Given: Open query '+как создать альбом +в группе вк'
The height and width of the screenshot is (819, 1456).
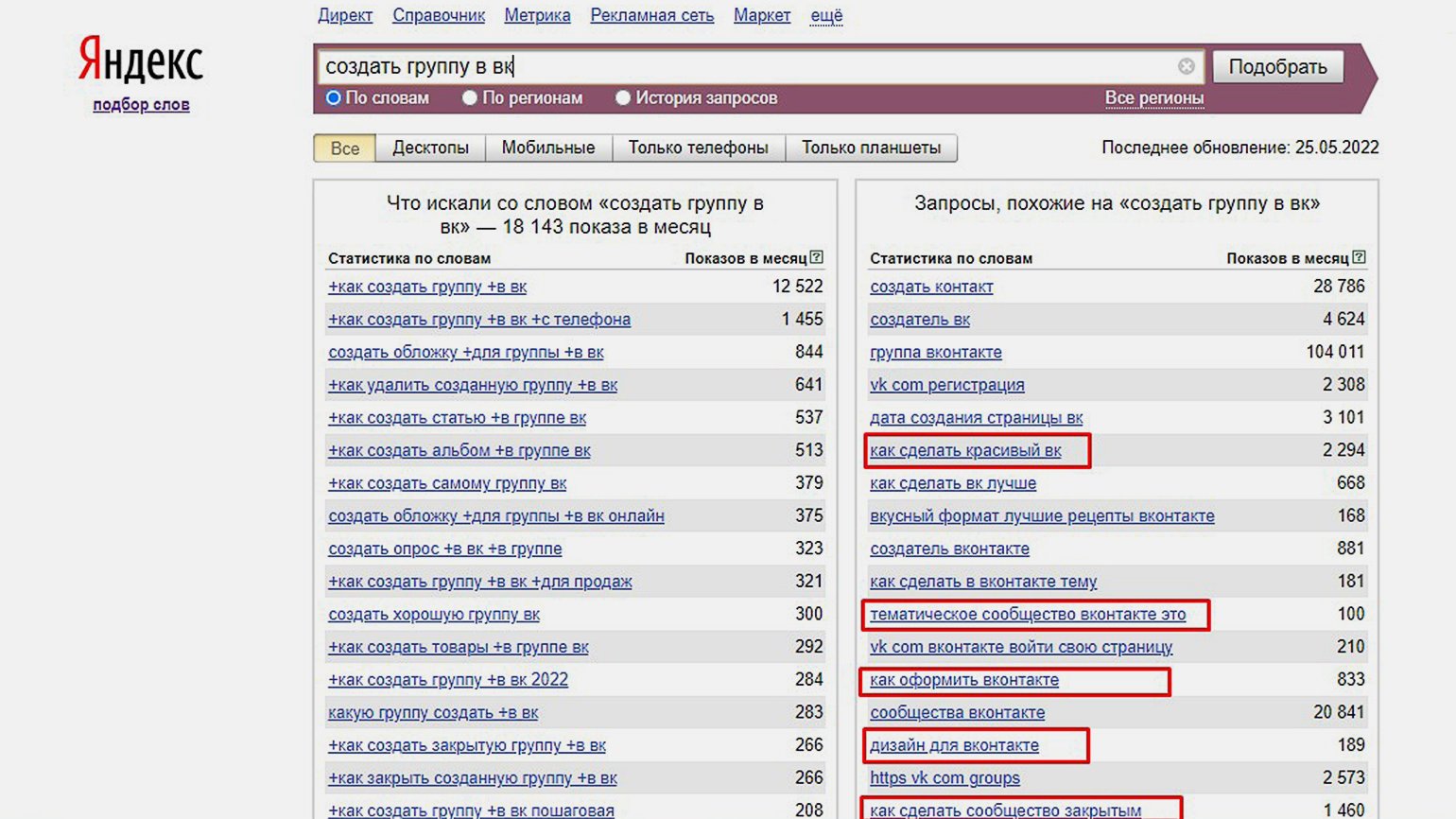Looking at the screenshot, I should point(459,450).
